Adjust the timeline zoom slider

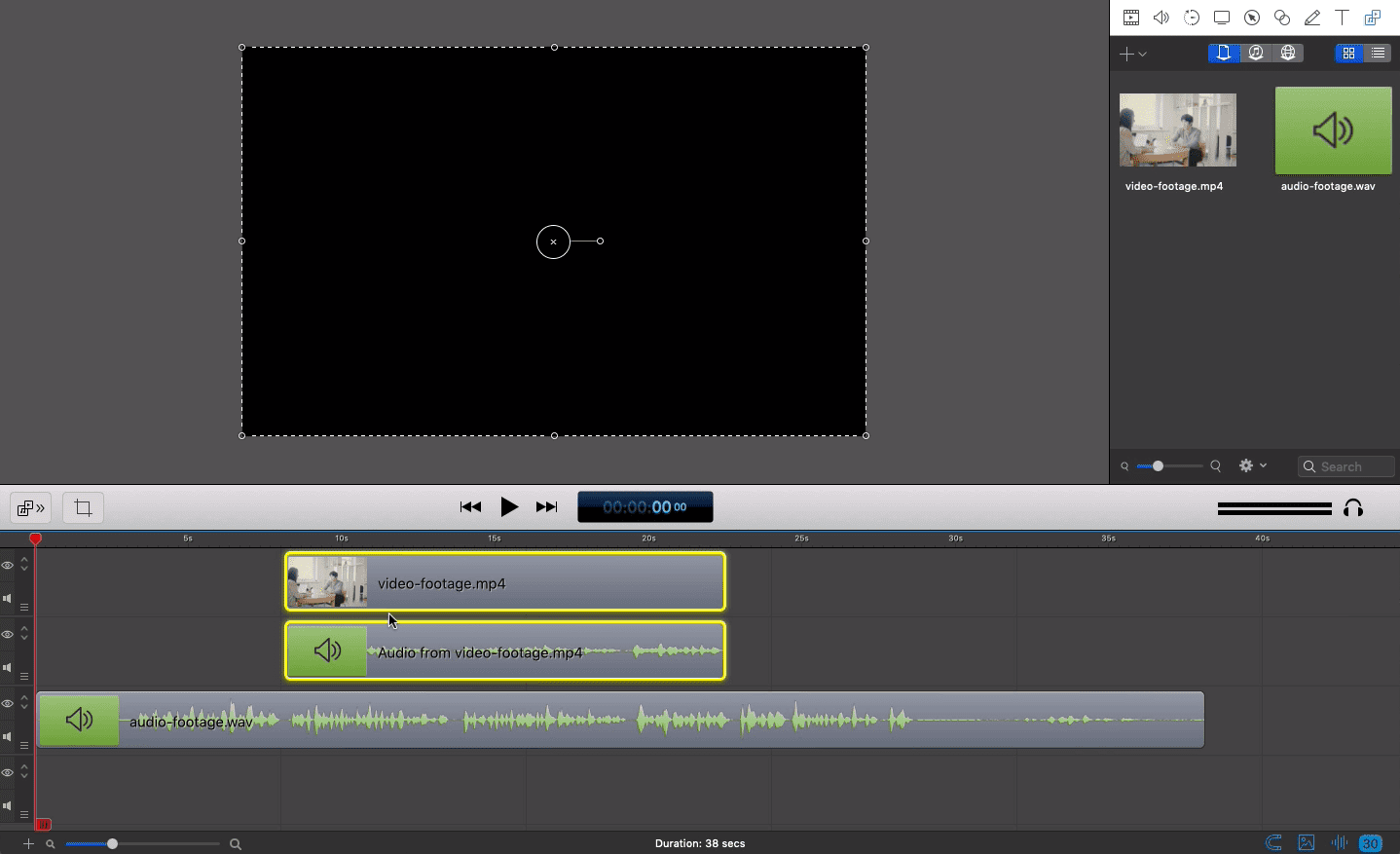[112, 843]
